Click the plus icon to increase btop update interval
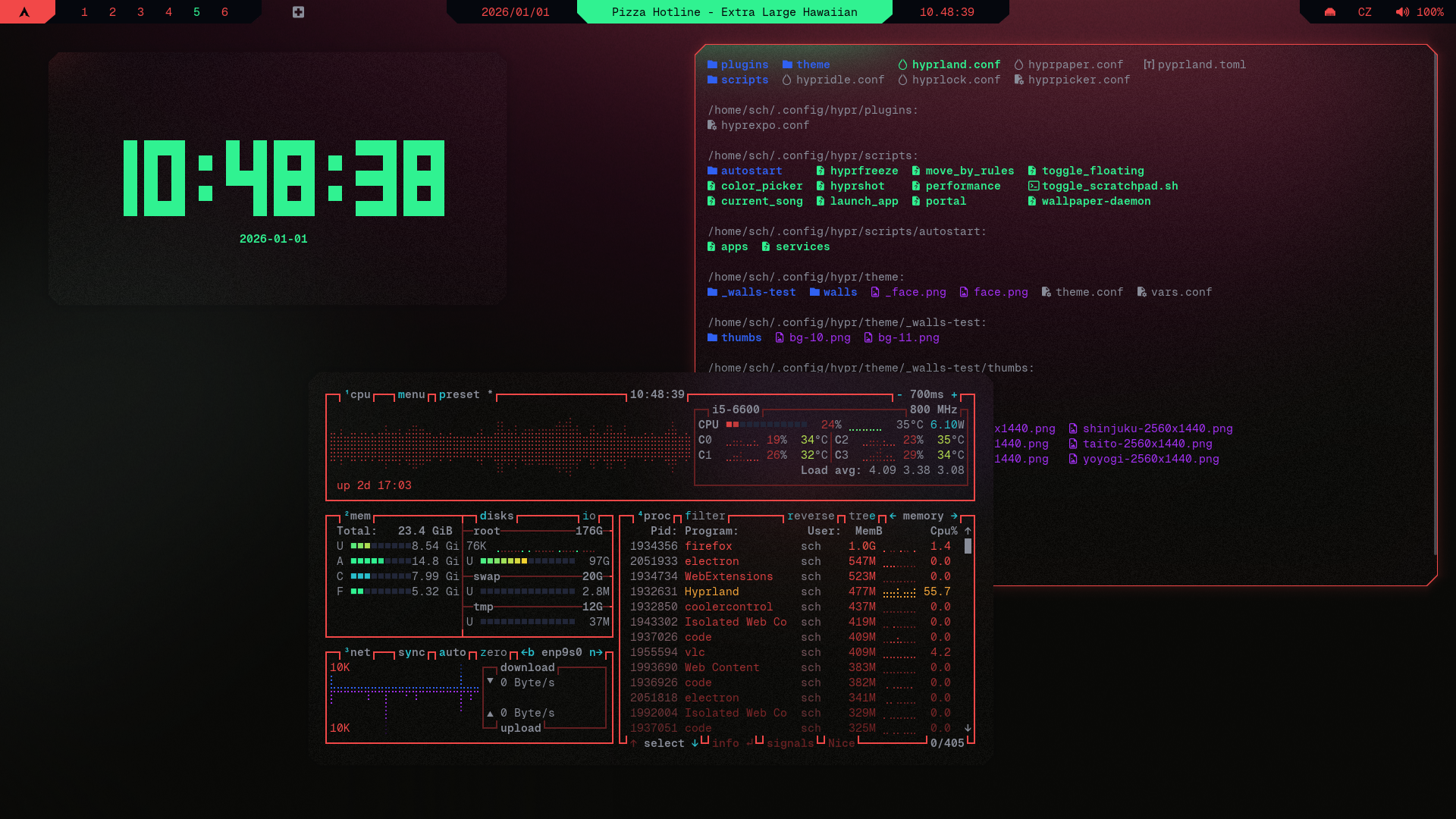The height and width of the screenshot is (819, 1456). [954, 395]
